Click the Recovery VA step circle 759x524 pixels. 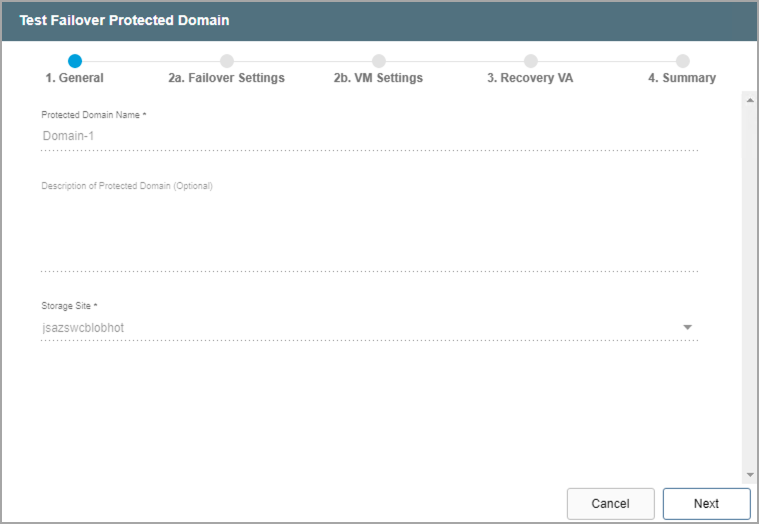[x=530, y=61]
